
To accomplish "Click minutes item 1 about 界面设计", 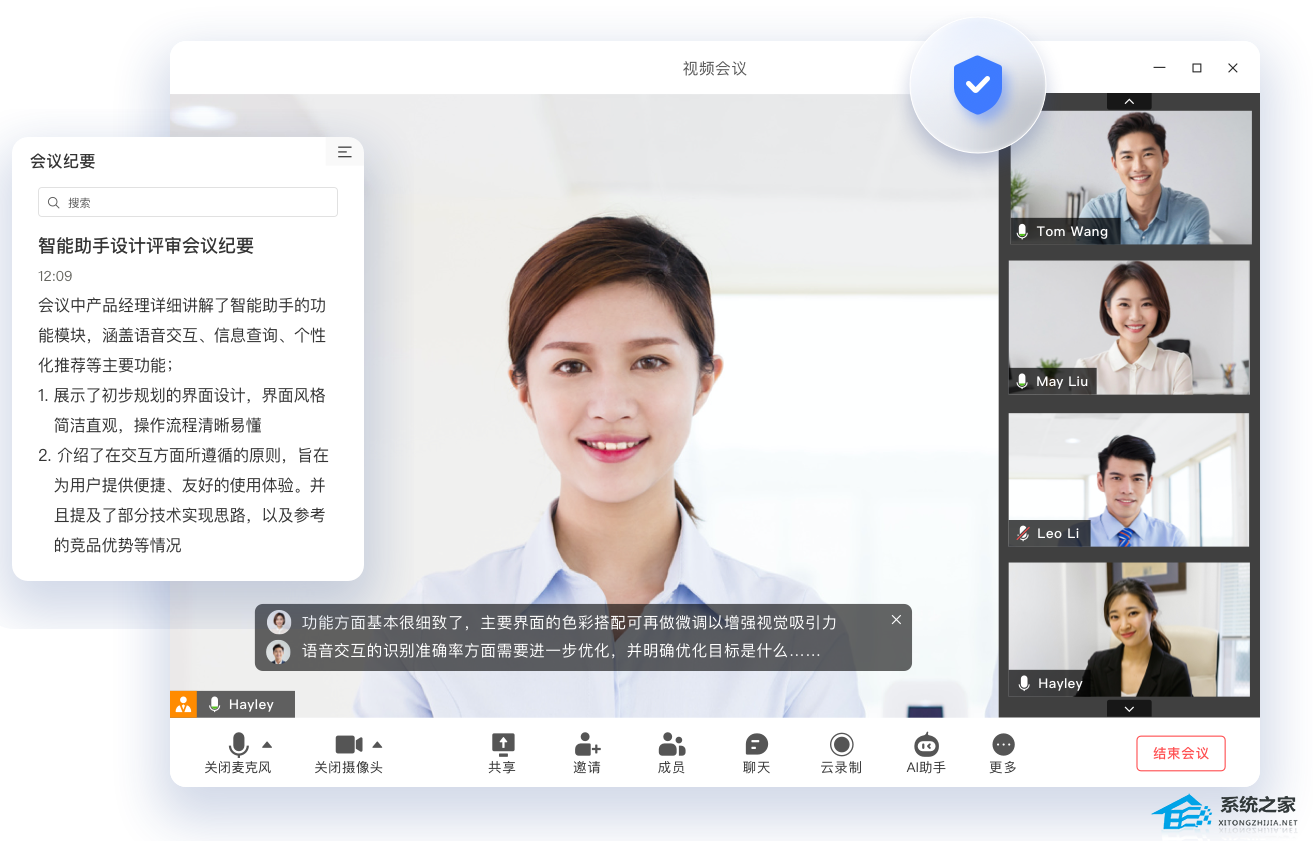I will pyautogui.click(x=182, y=410).
